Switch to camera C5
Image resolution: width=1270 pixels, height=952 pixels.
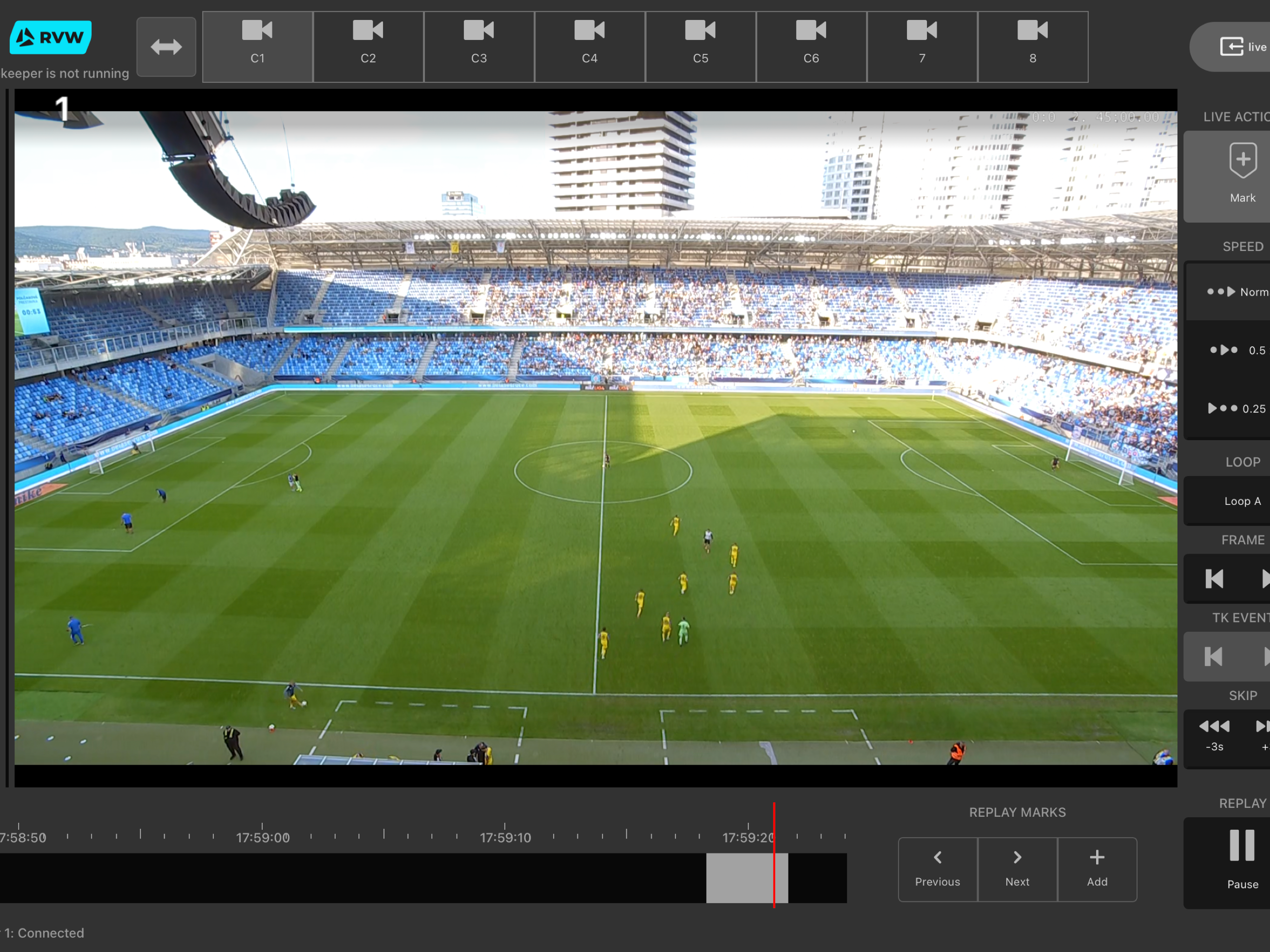click(701, 47)
